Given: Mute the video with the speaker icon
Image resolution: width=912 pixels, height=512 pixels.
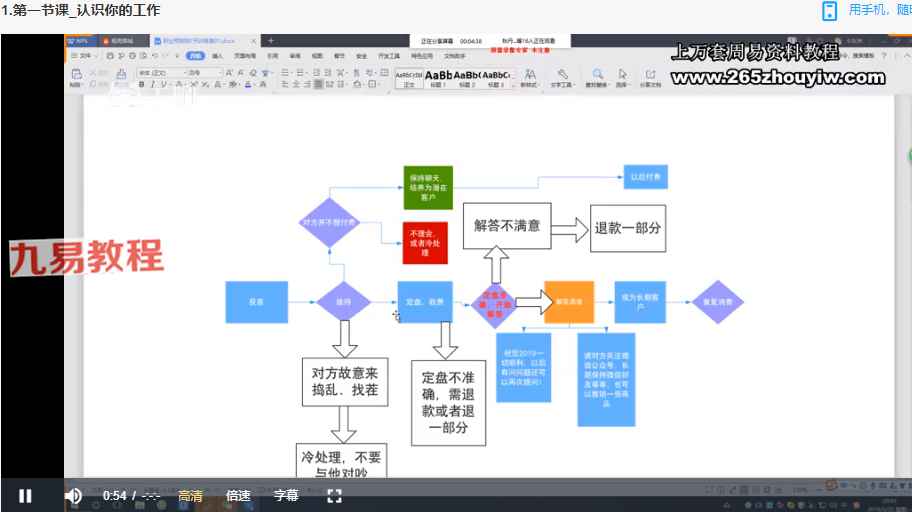Looking at the screenshot, I should pos(73,495).
